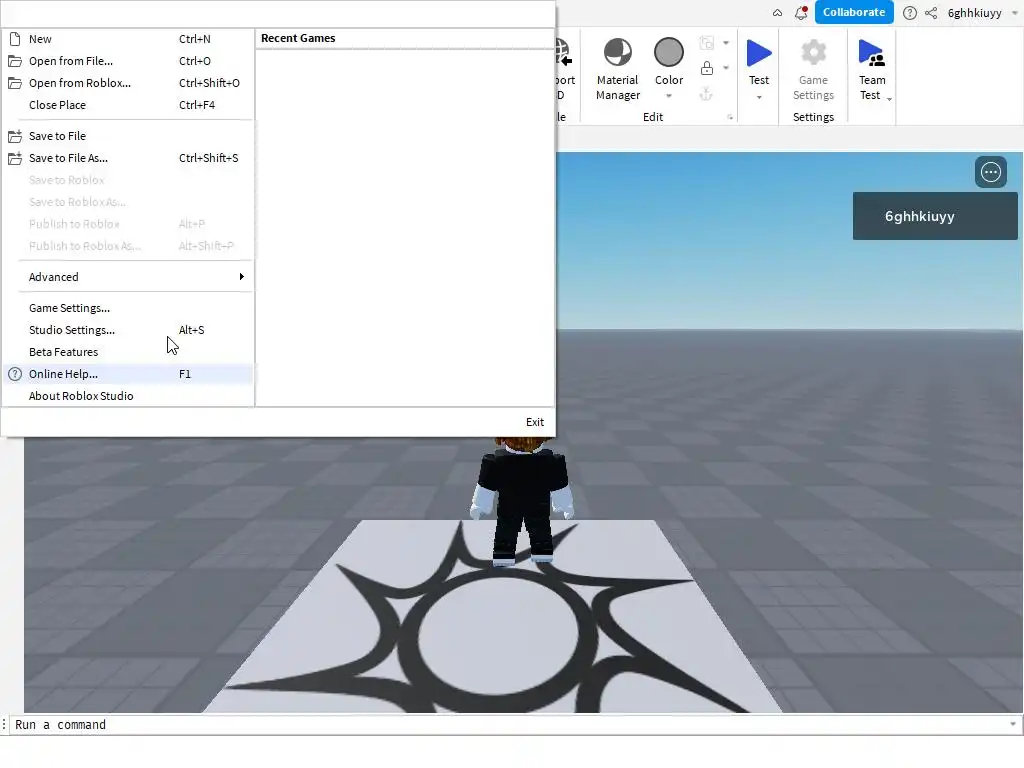Click the command bar drag handle

[5, 725]
